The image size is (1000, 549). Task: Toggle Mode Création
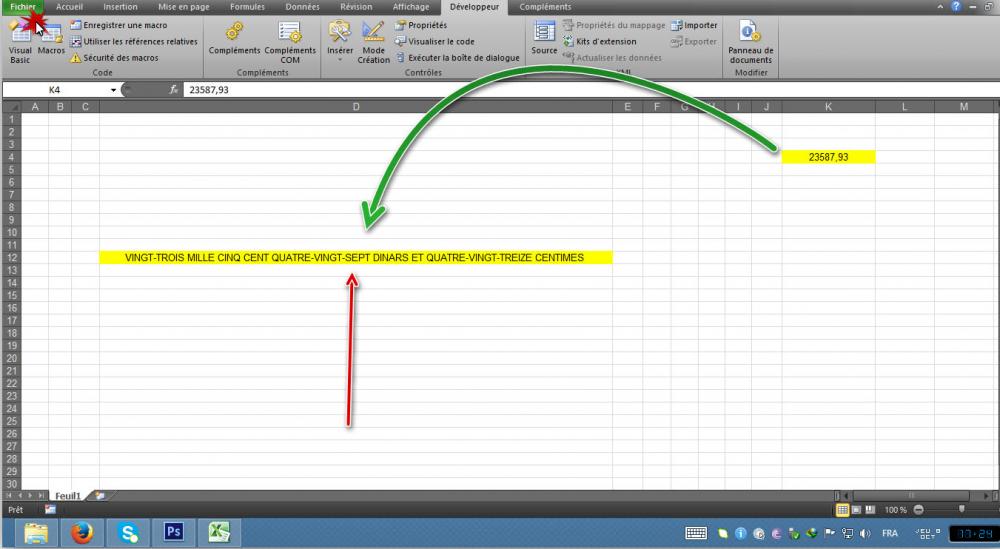[373, 42]
